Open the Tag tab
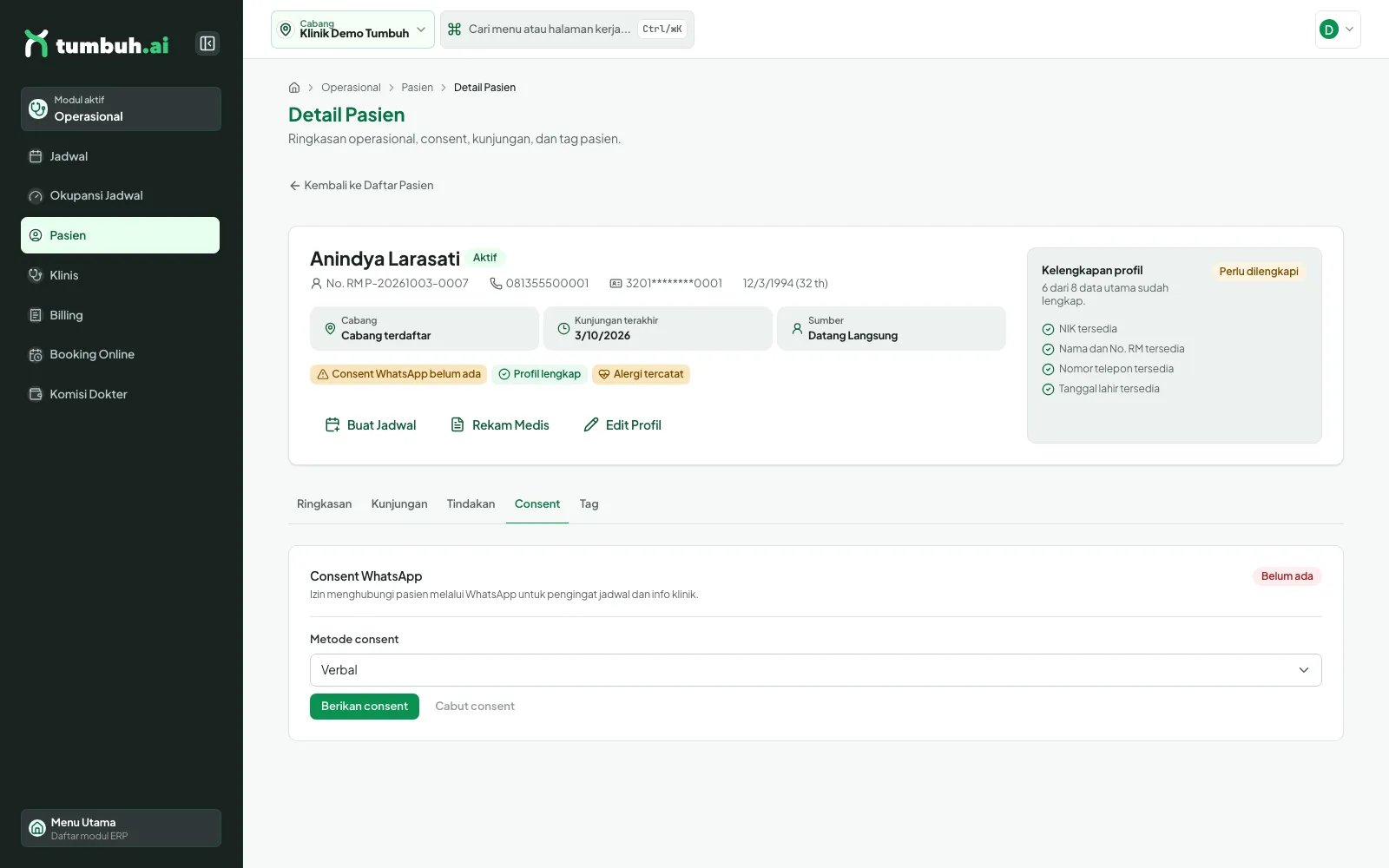Image resolution: width=1389 pixels, height=868 pixels. pyautogui.click(x=589, y=504)
